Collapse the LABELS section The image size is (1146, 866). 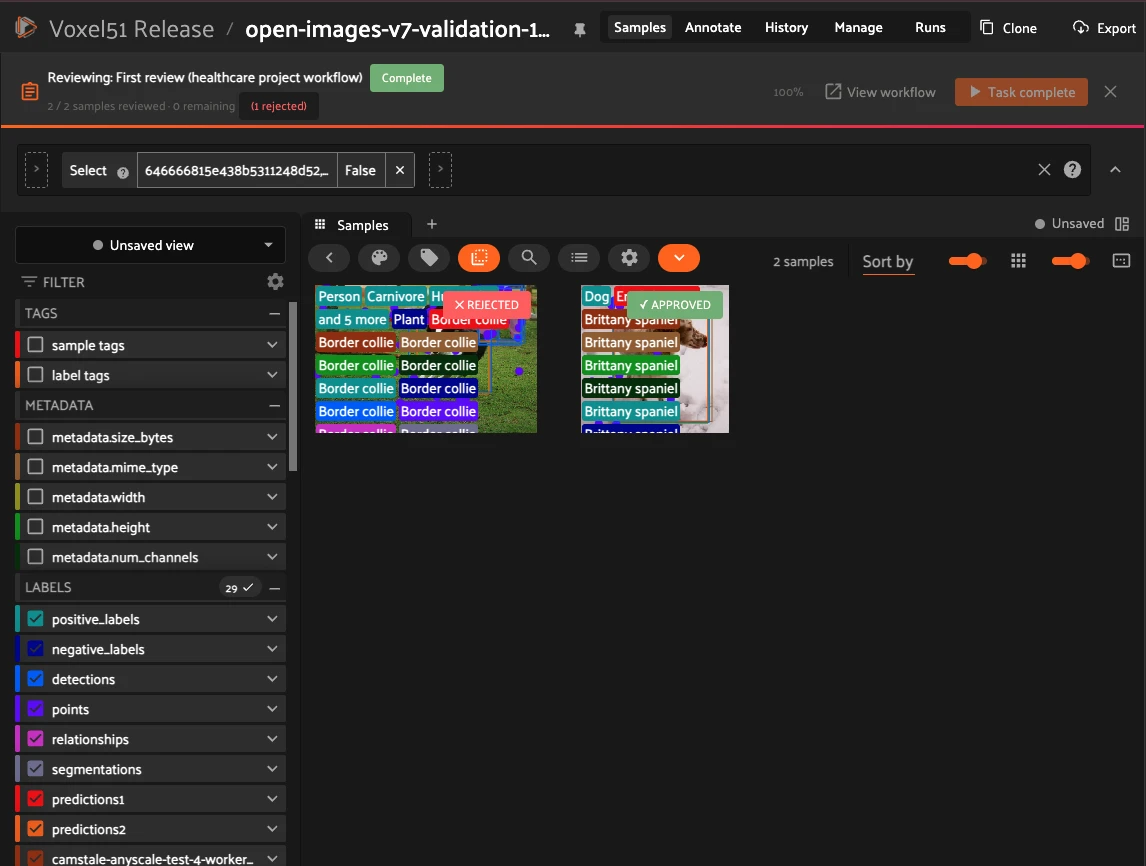tap(275, 588)
